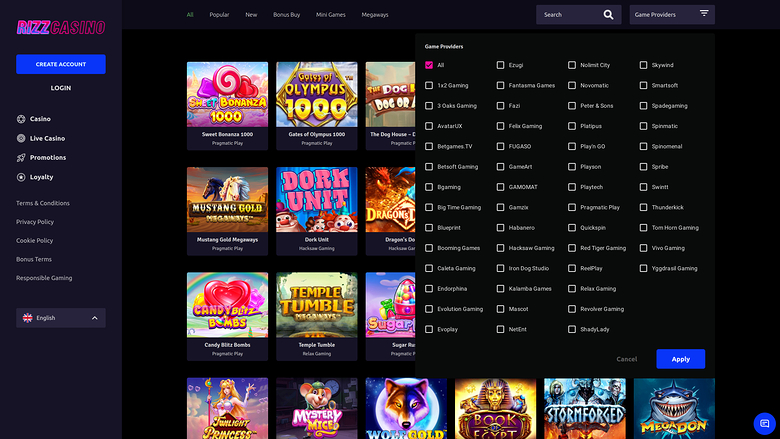Check the Hacksaw Gaming checkbox
780x439 pixels.
click(500, 248)
